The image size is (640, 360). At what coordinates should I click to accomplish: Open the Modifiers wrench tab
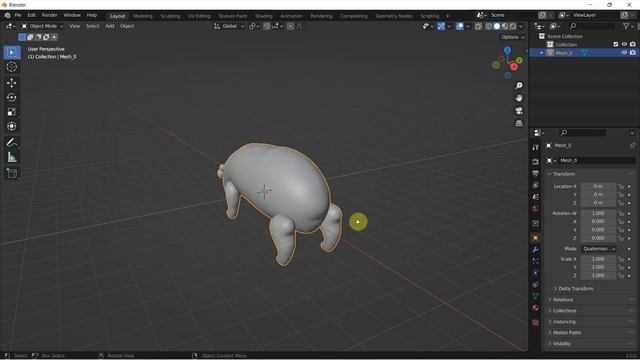coord(536,249)
